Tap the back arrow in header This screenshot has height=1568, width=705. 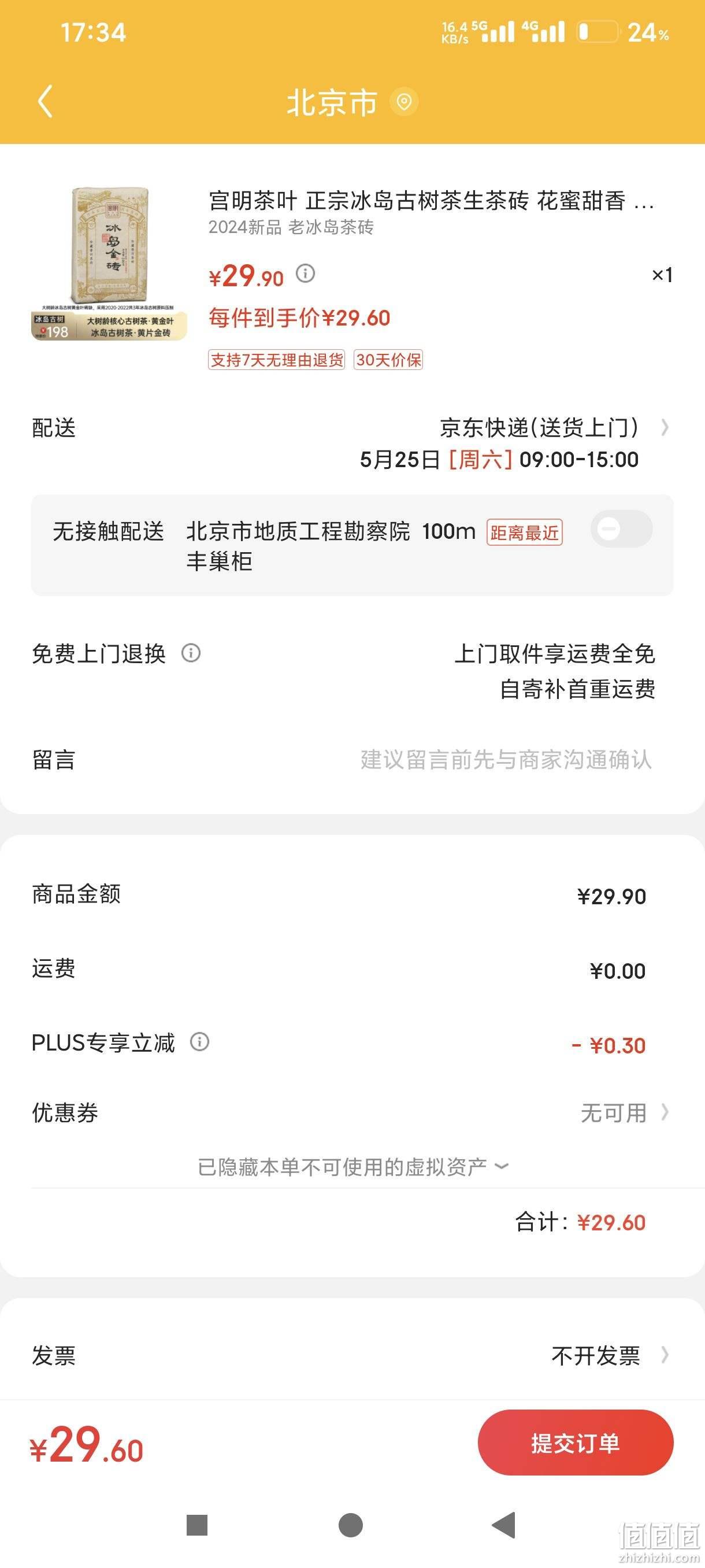click(x=46, y=101)
